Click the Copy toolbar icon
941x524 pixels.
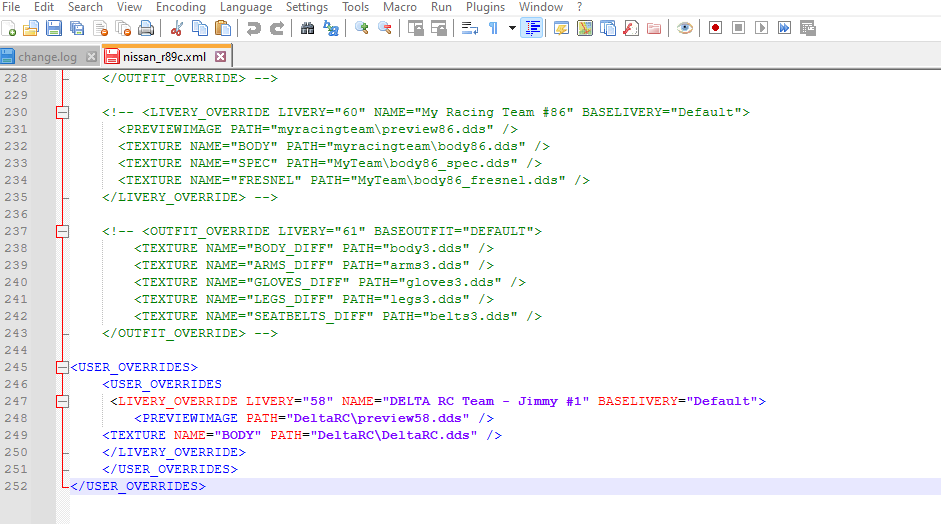pos(199,28)
